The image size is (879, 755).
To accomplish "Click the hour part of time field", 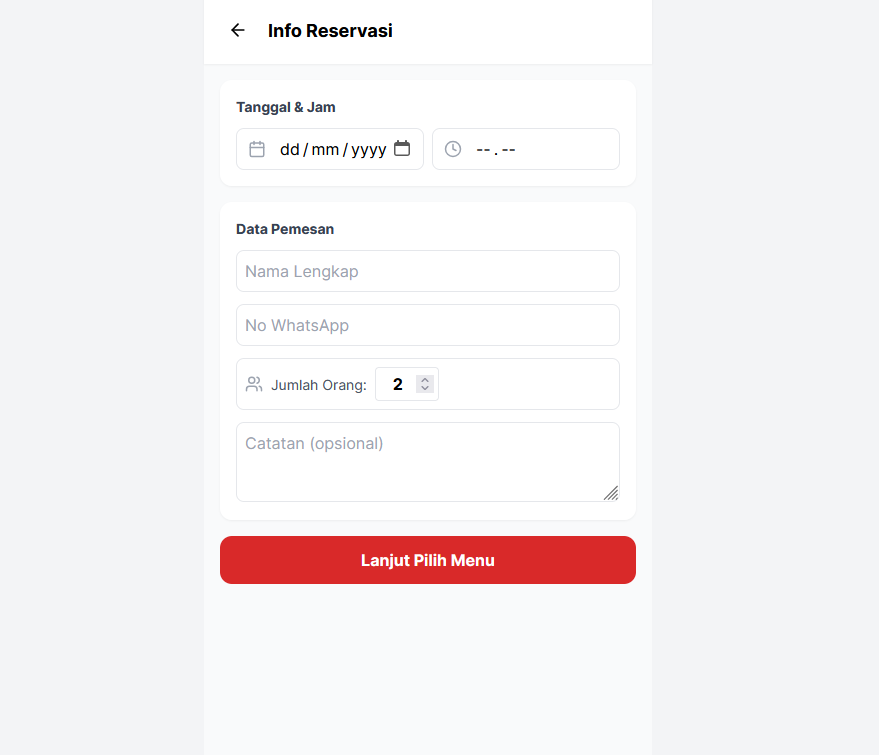I will 484,149.
